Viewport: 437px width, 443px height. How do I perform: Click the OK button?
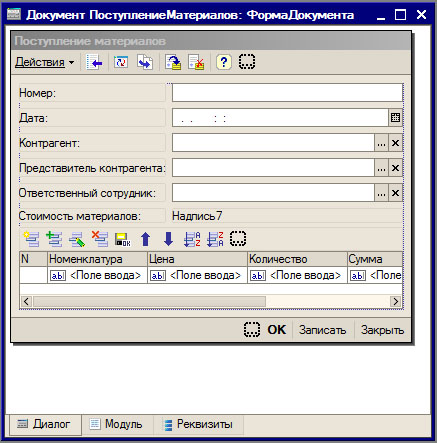point(276,330)
